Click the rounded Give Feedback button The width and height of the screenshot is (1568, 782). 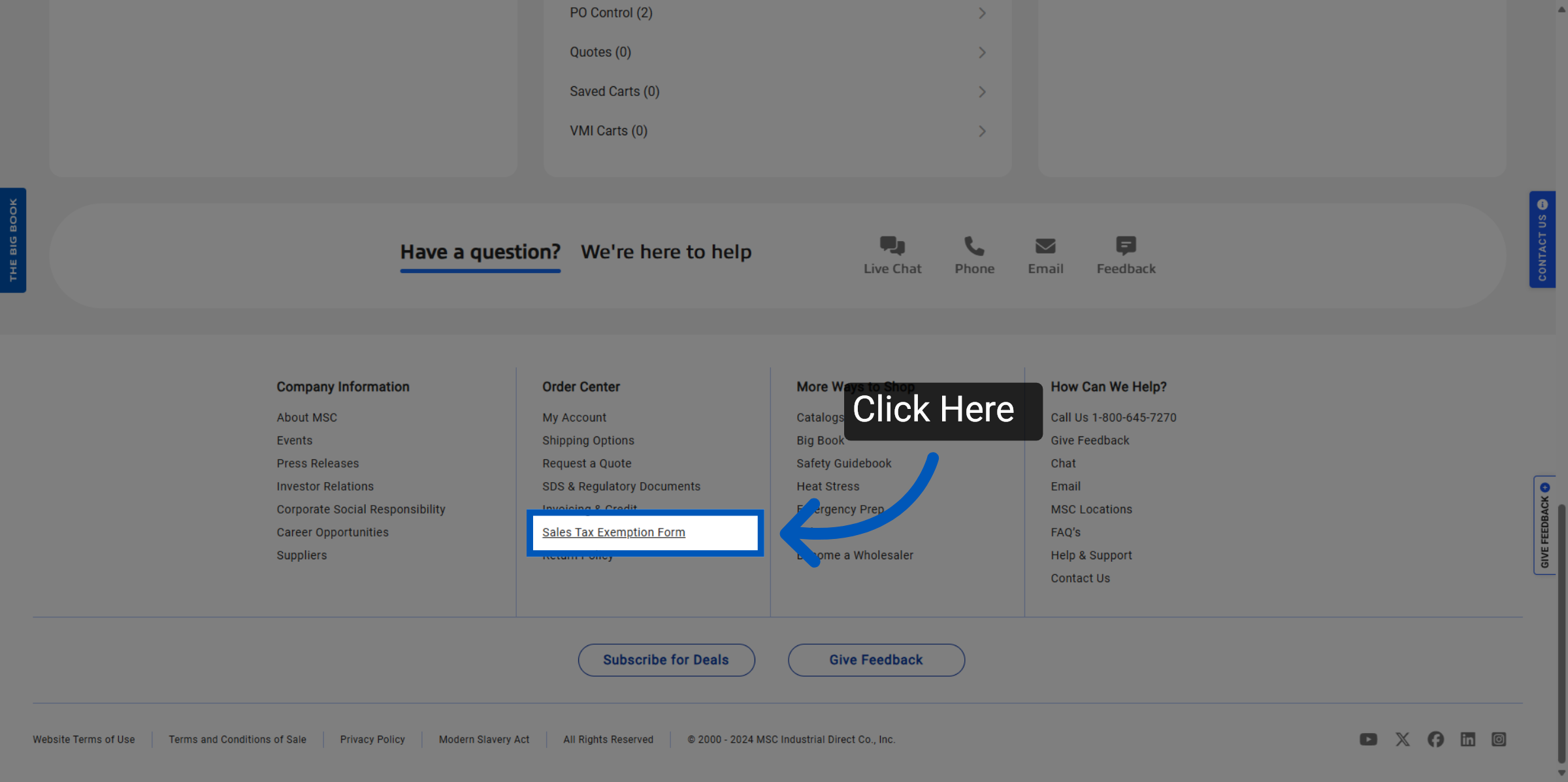[876, 660]
